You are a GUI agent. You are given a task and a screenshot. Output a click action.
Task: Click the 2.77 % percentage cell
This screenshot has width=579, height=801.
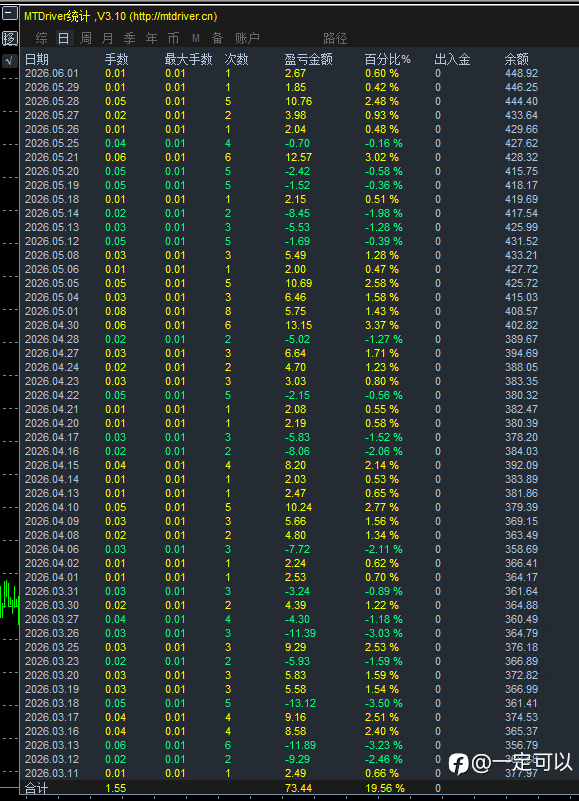click(382, 507)
